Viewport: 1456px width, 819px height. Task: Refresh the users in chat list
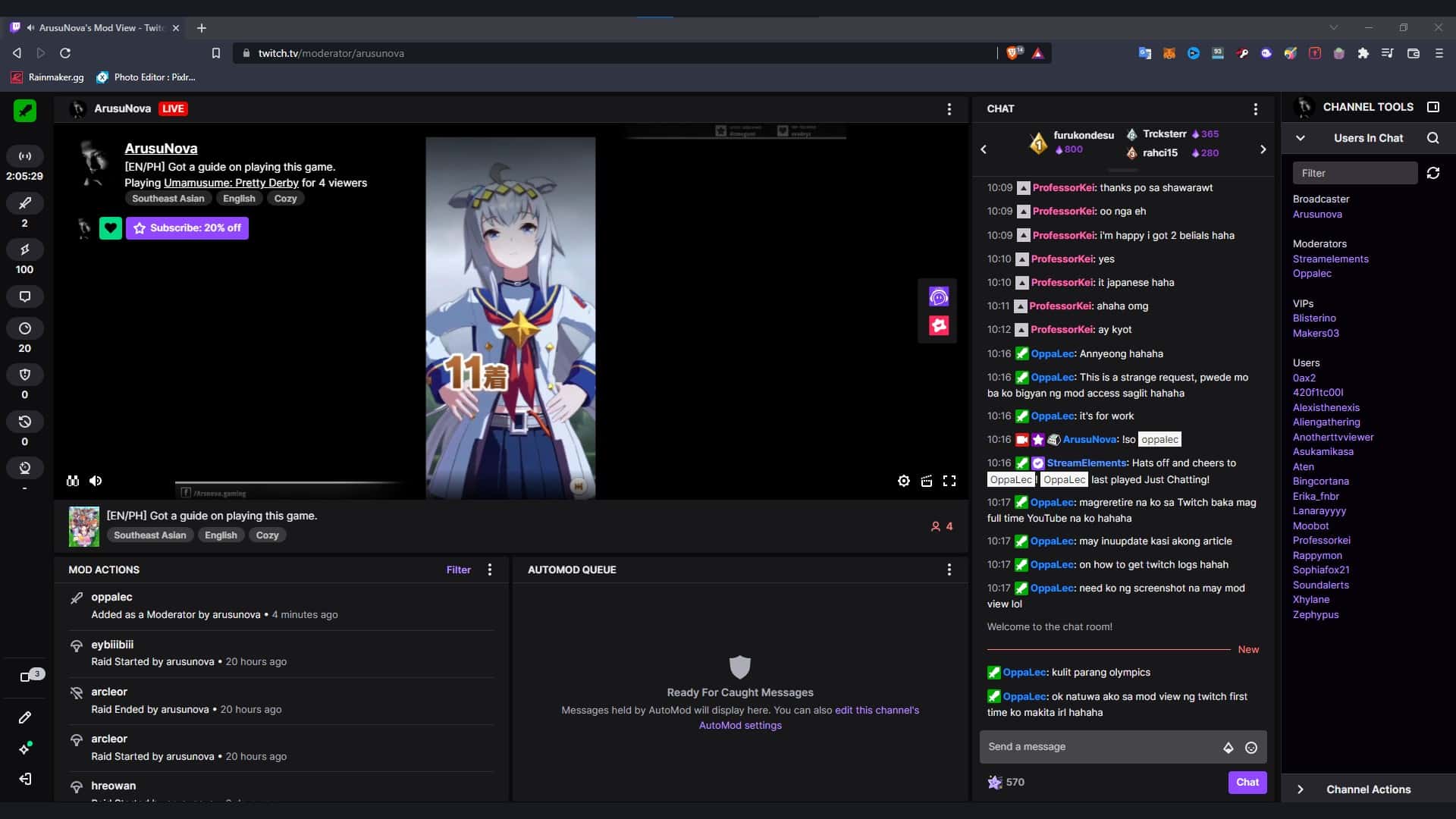[x=1433, y=173]
